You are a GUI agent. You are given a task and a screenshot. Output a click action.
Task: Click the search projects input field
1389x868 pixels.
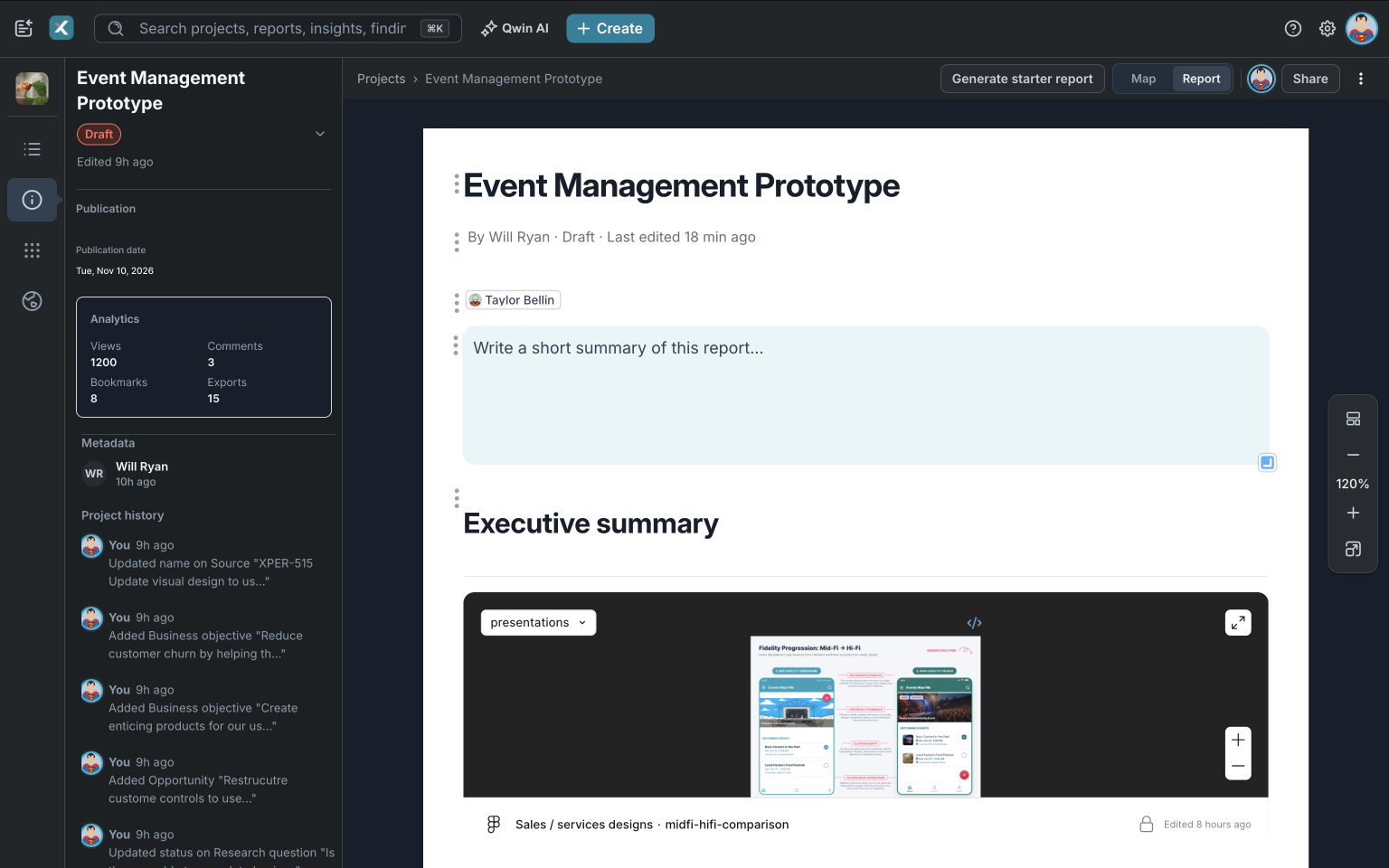click(278, 28)
